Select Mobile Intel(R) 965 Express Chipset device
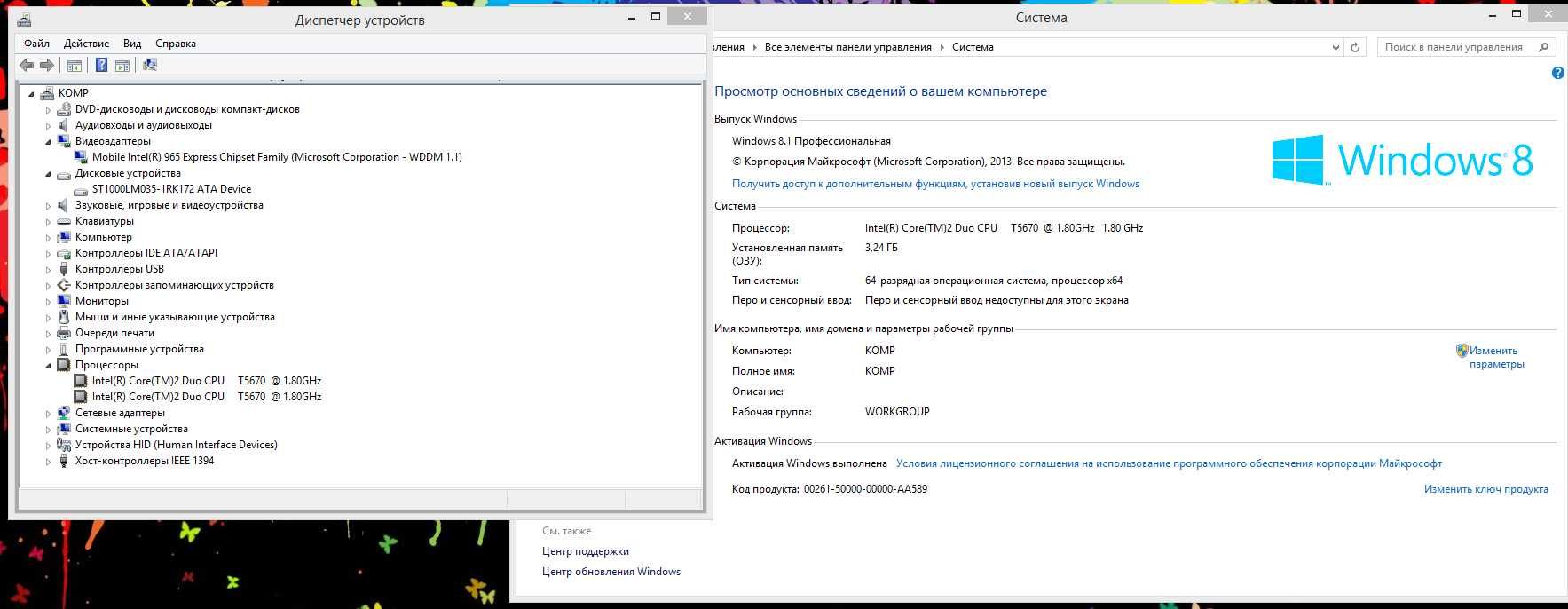1568x609 pixels. pyautogui.click(x=277, y=157)
